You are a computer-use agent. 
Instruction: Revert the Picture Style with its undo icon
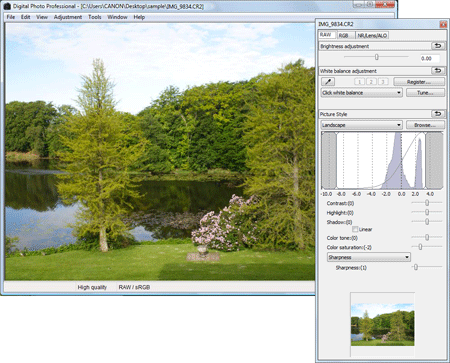pos(438,114)
